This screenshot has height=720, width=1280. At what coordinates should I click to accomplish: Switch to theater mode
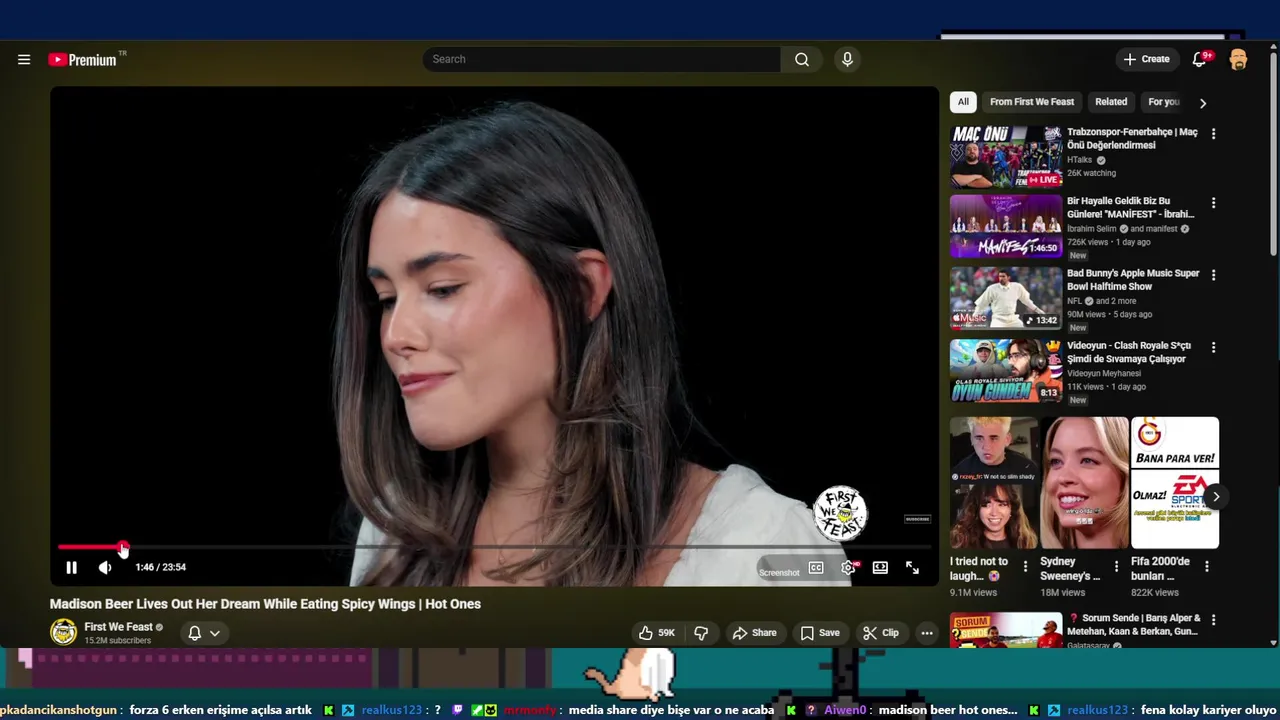click(880, 568)
